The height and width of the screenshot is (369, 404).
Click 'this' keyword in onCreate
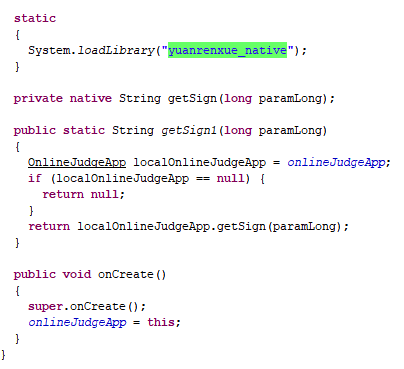click(x=161, y=322)
